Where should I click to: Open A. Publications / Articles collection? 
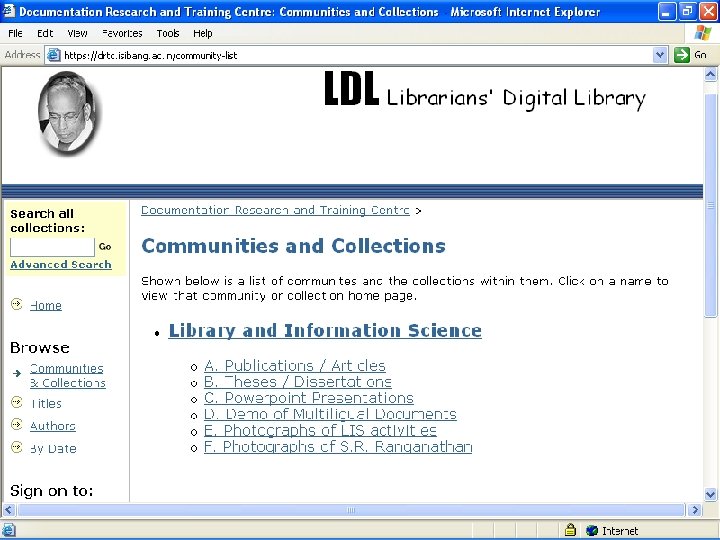(x=295, y=366)
